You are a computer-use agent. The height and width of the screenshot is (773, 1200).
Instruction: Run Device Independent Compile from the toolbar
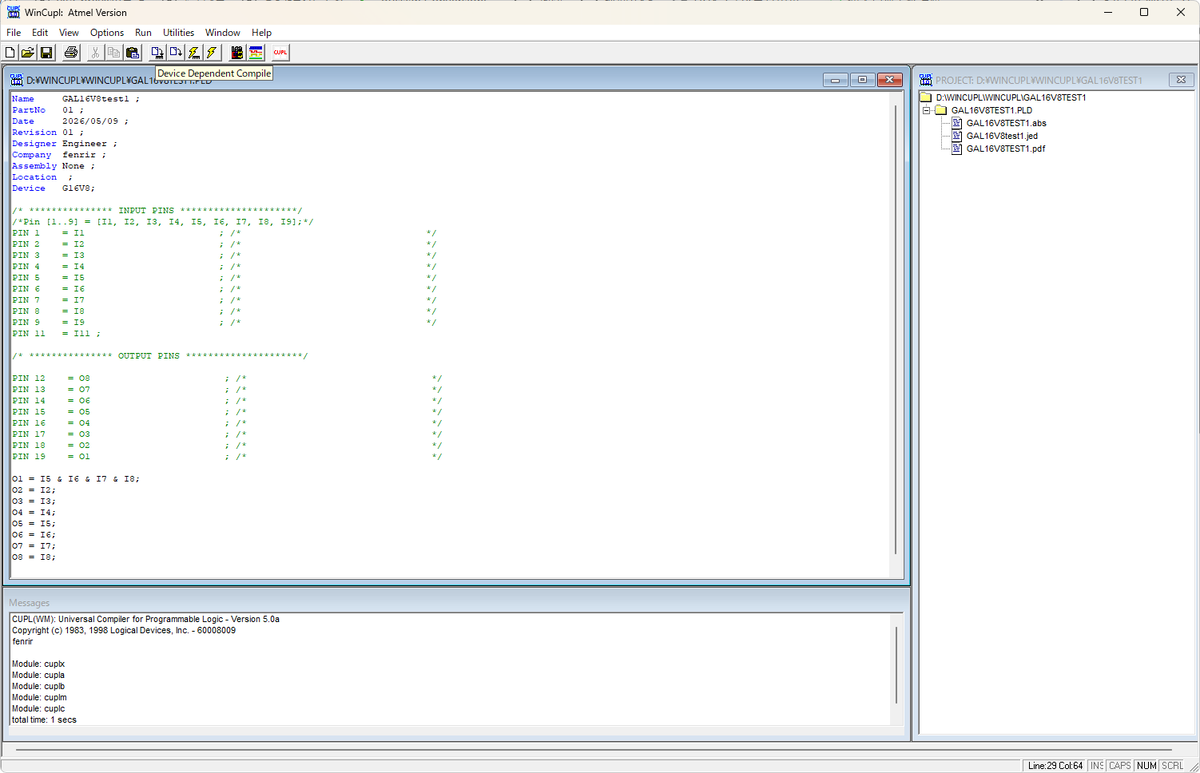point(176,52)
